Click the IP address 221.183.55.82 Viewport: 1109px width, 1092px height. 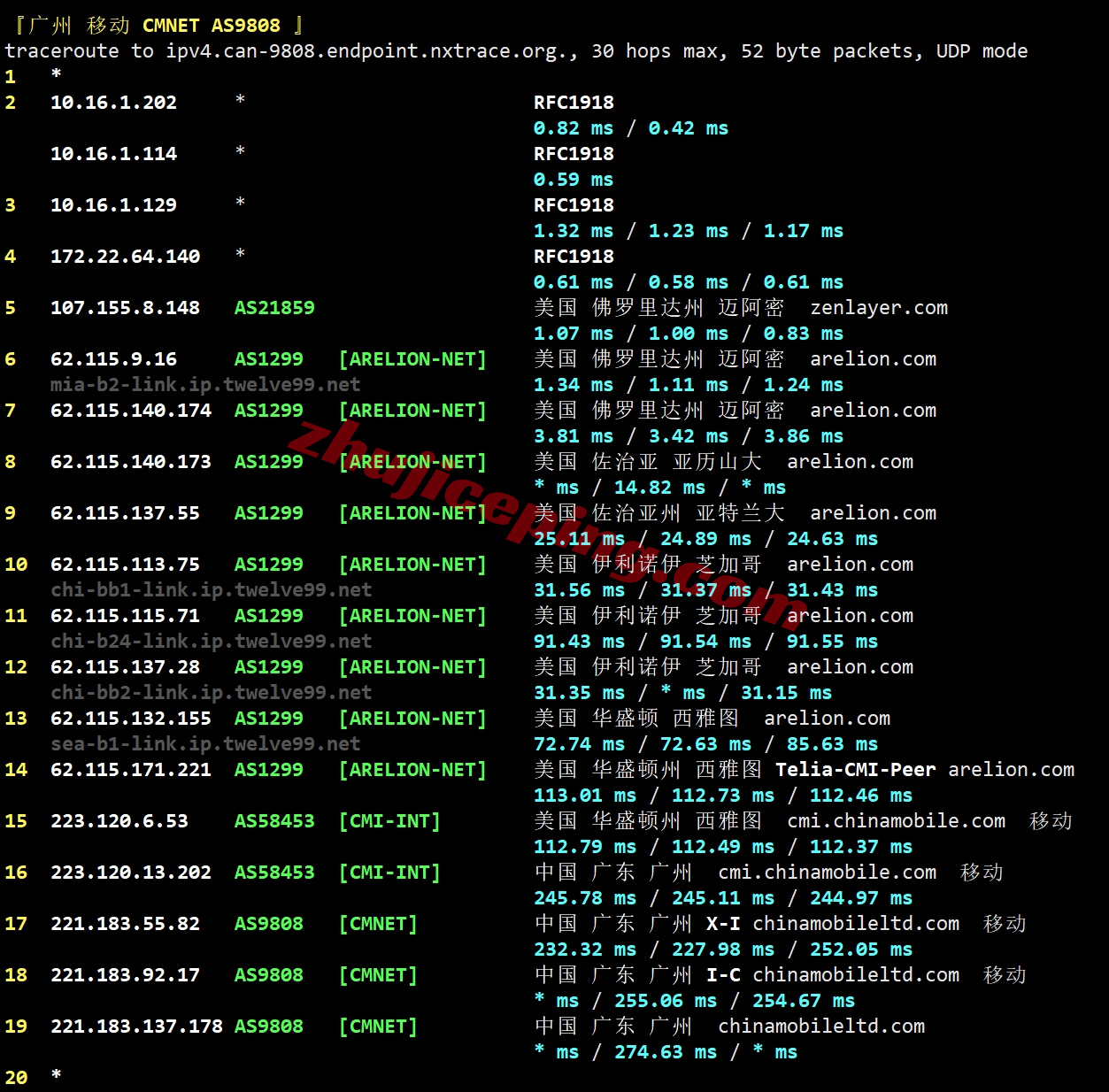(x=125, y=924)
